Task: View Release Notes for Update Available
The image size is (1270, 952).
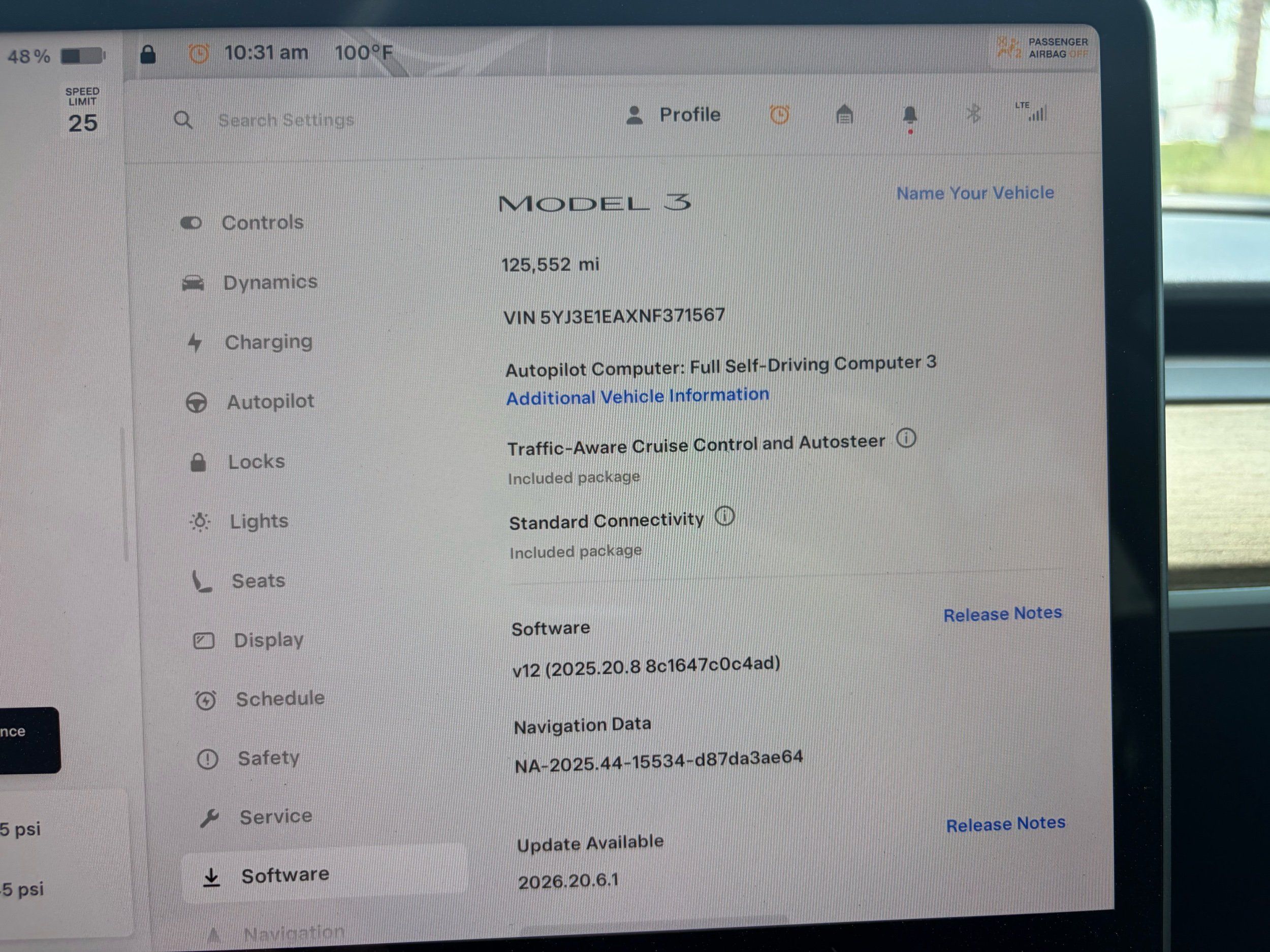Action: tap(1005, 825)
